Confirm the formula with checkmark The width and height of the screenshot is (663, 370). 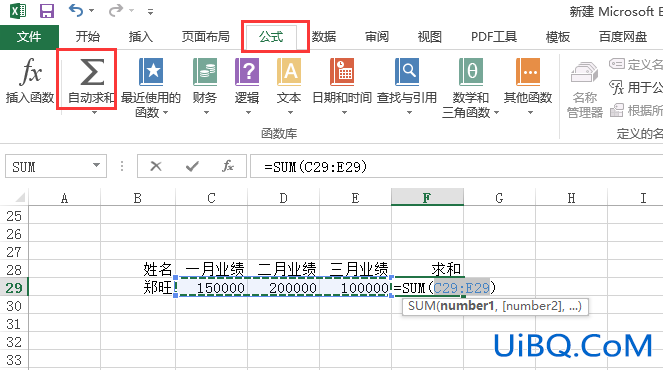point(192,166)
